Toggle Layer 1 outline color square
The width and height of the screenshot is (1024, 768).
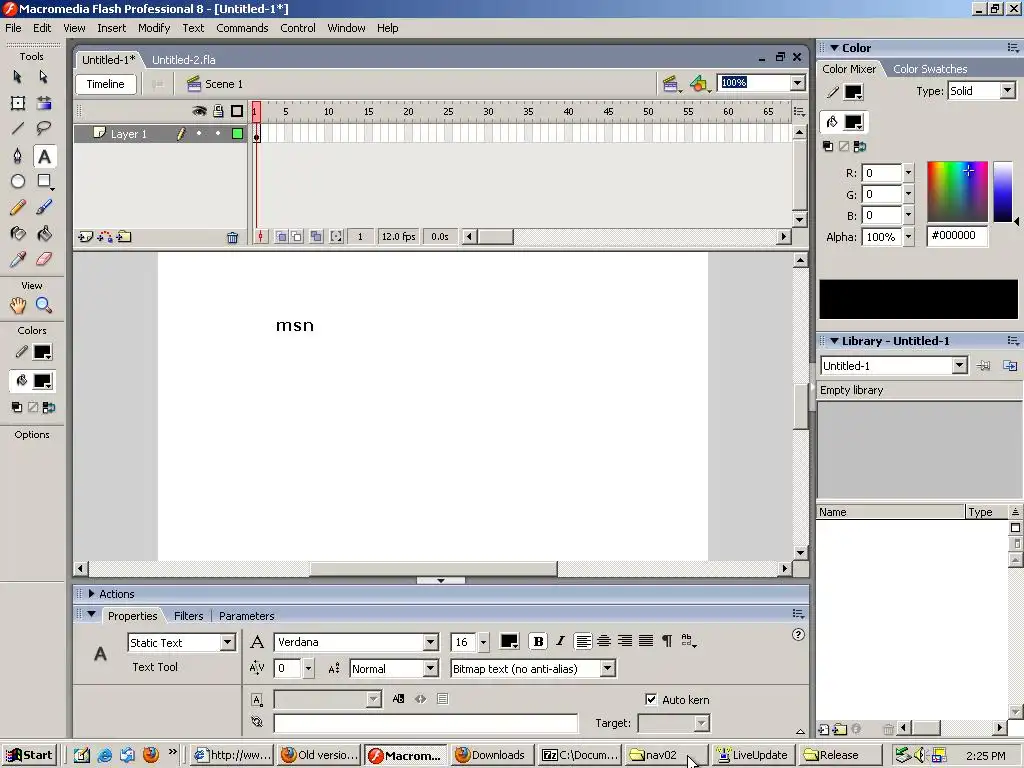tap(238, 134)
